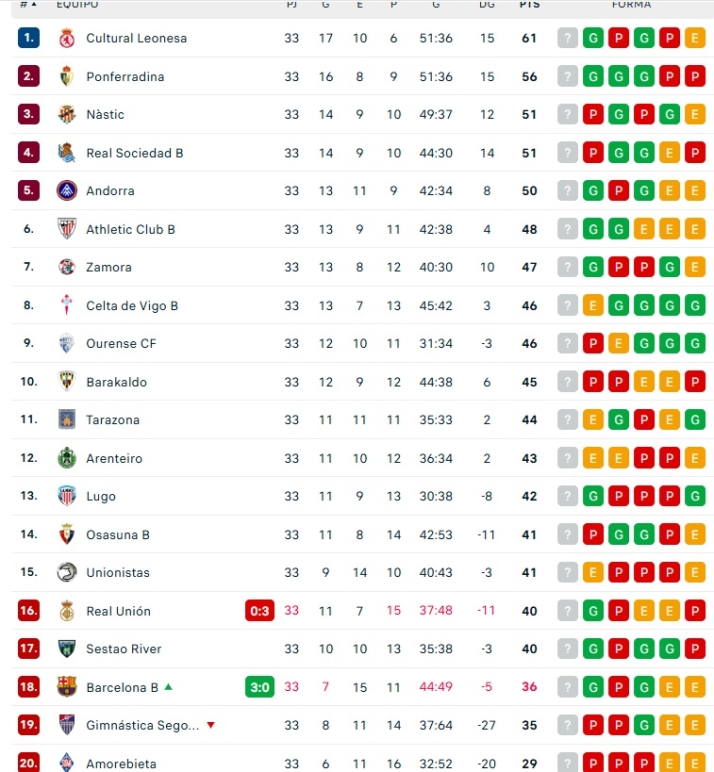The width and height of the screenshot is (714, 772).
Task: Click Barcelona B's live 3:0 score badge
Action: 260,687
